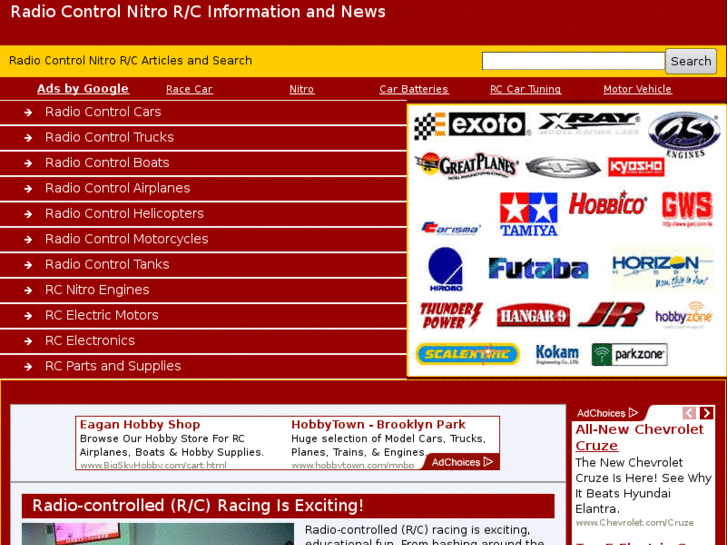727x545 pixels.
Task: Select RC Electronics menu item
Action: [203, 341]
